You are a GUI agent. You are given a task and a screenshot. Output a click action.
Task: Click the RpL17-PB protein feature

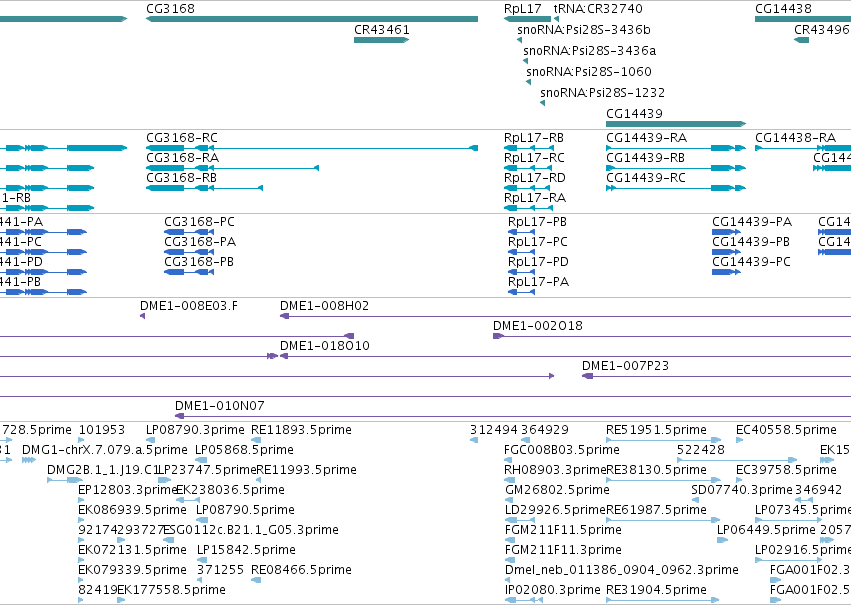click(x=522, y=232)
